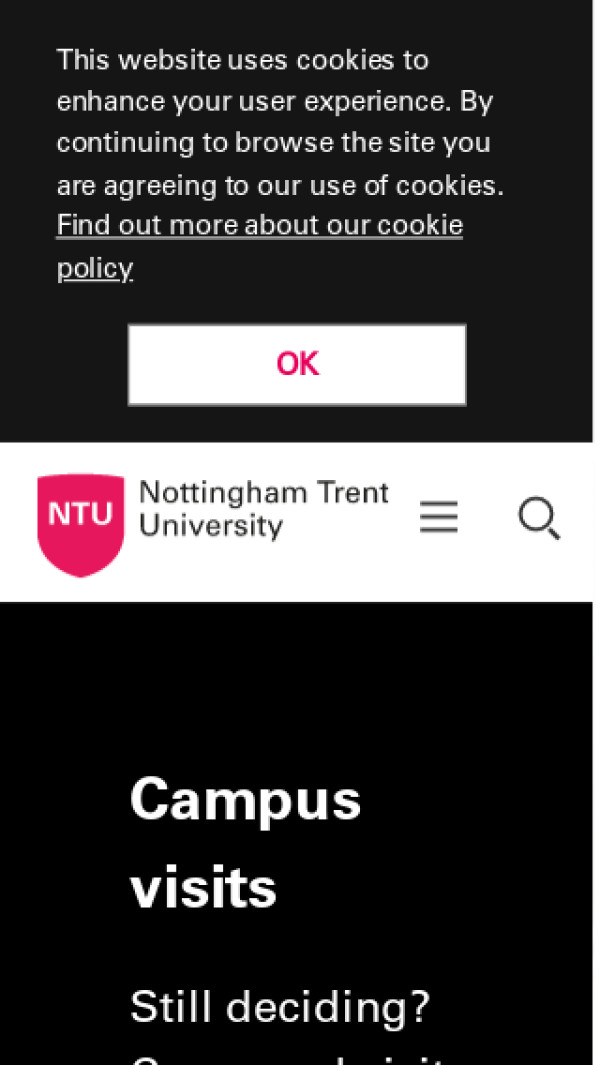Image resolution: width=600 pixels, height=1065 pixels.
Task: Open the hamburger navigation menu
Action: point(438,518)
